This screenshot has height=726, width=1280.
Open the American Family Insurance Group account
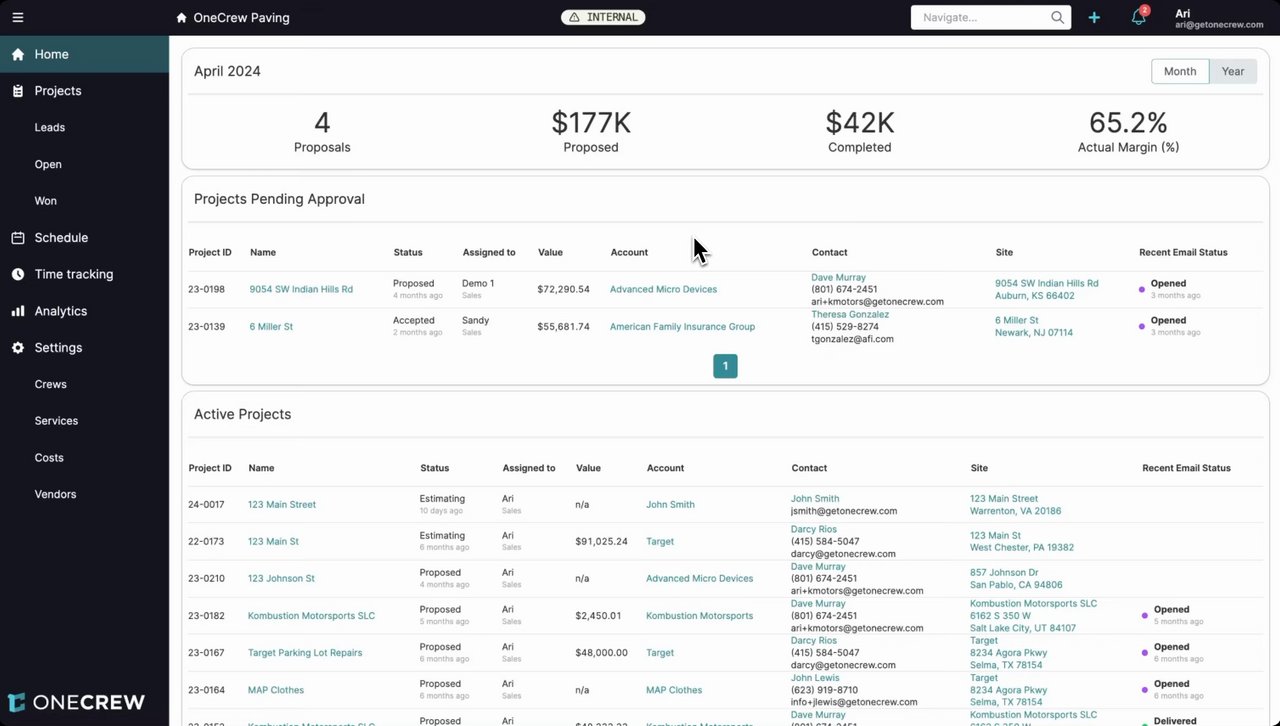682,327
